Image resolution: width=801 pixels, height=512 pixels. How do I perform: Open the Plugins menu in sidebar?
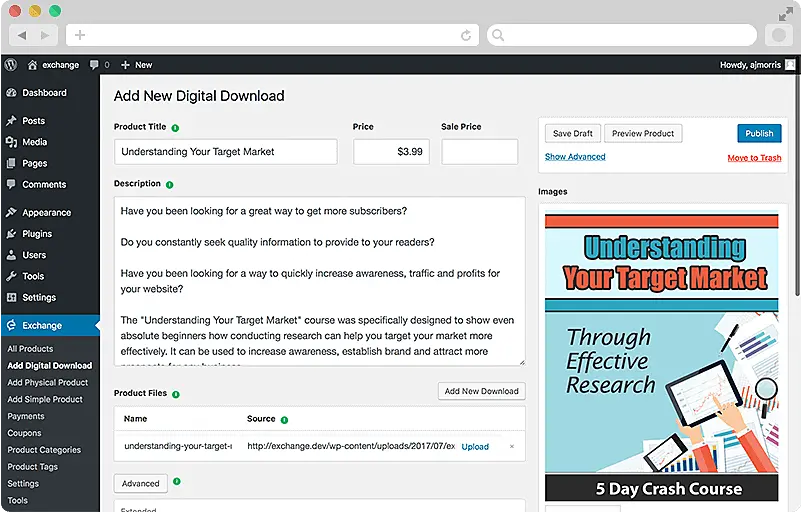pyautogui.click(x=37, y=234)
